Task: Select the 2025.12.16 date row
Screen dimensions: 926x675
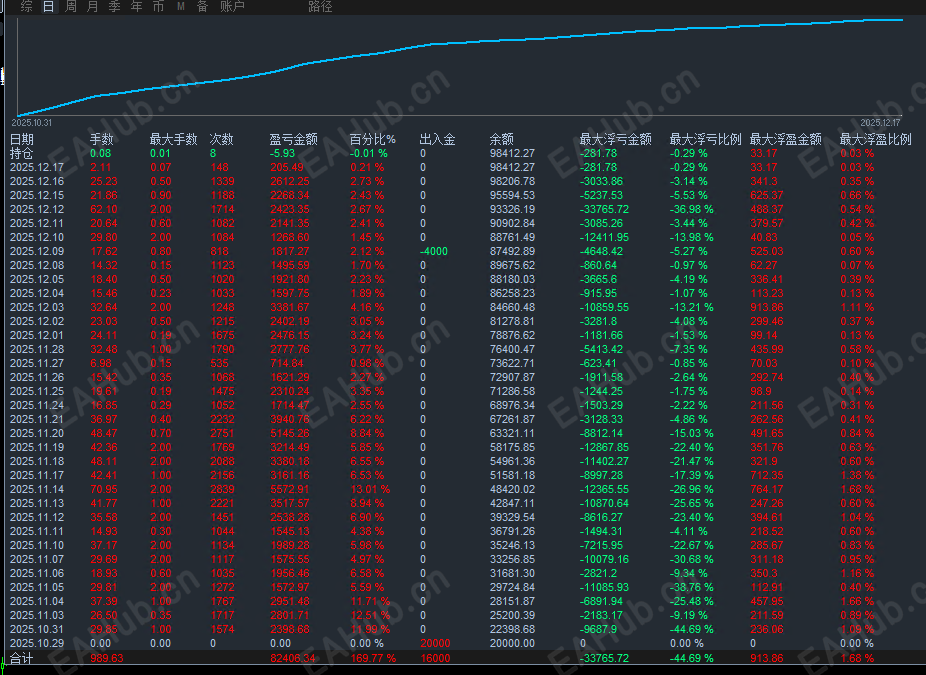Action: point(37,181)
